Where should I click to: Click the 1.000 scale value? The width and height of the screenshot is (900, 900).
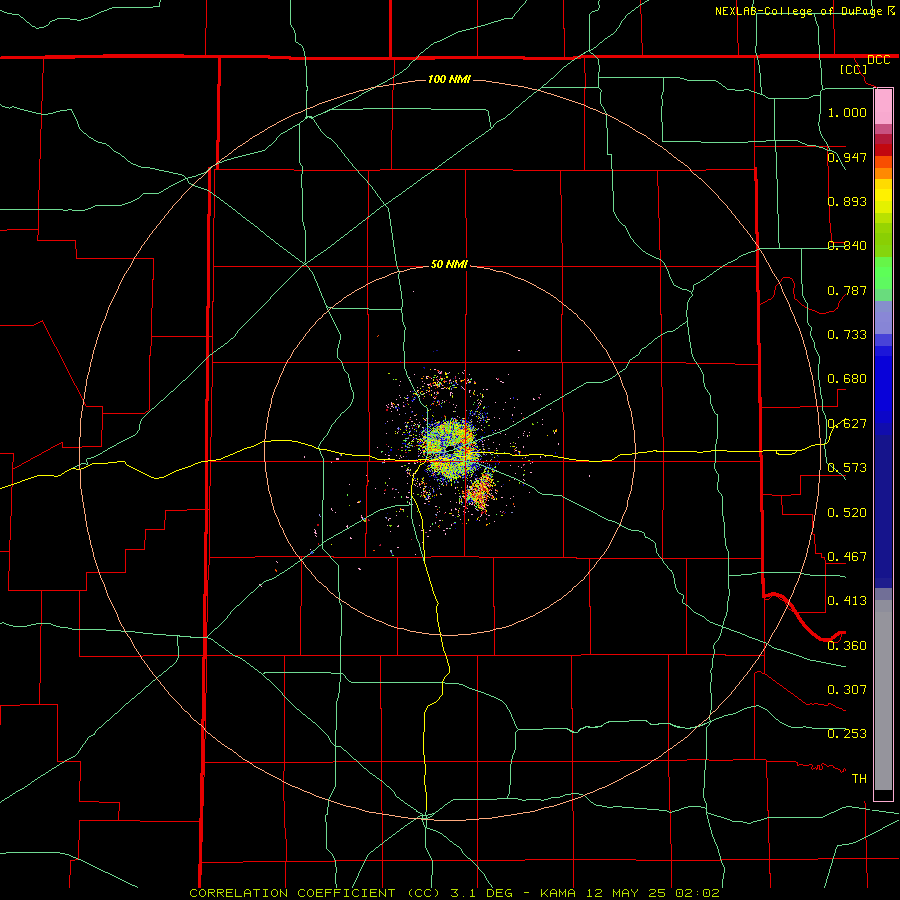(847, 112)
